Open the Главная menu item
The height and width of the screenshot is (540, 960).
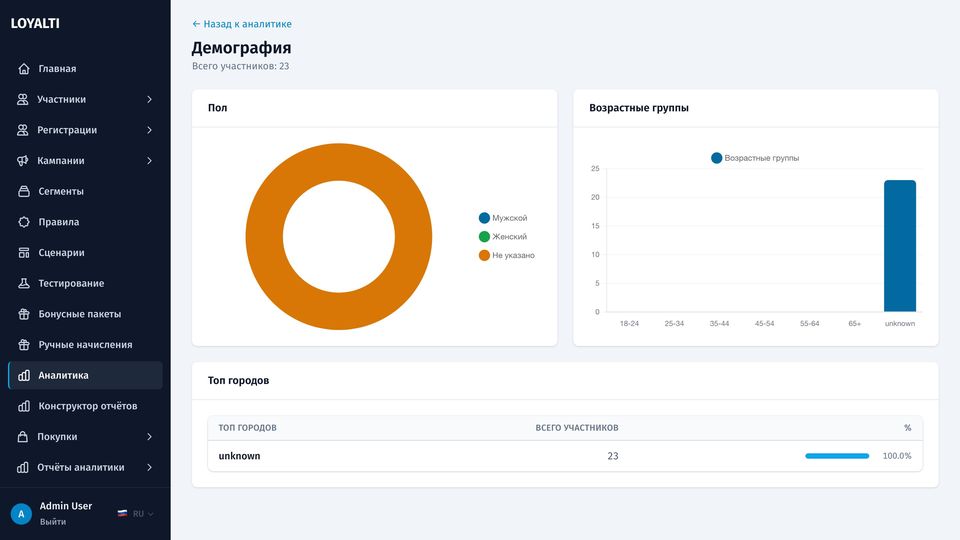click(x=85, y=69)
